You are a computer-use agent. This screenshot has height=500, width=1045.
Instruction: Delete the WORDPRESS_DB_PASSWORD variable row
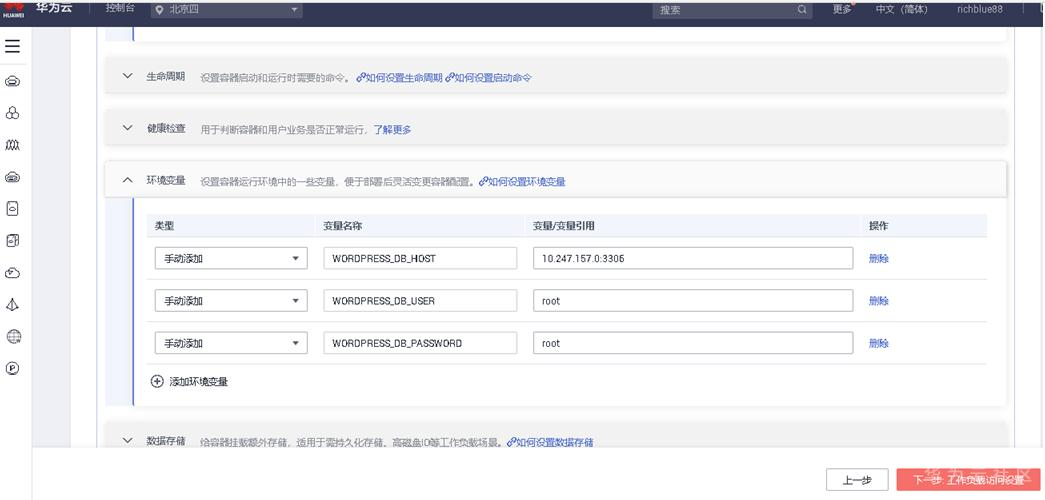[878, 343]
